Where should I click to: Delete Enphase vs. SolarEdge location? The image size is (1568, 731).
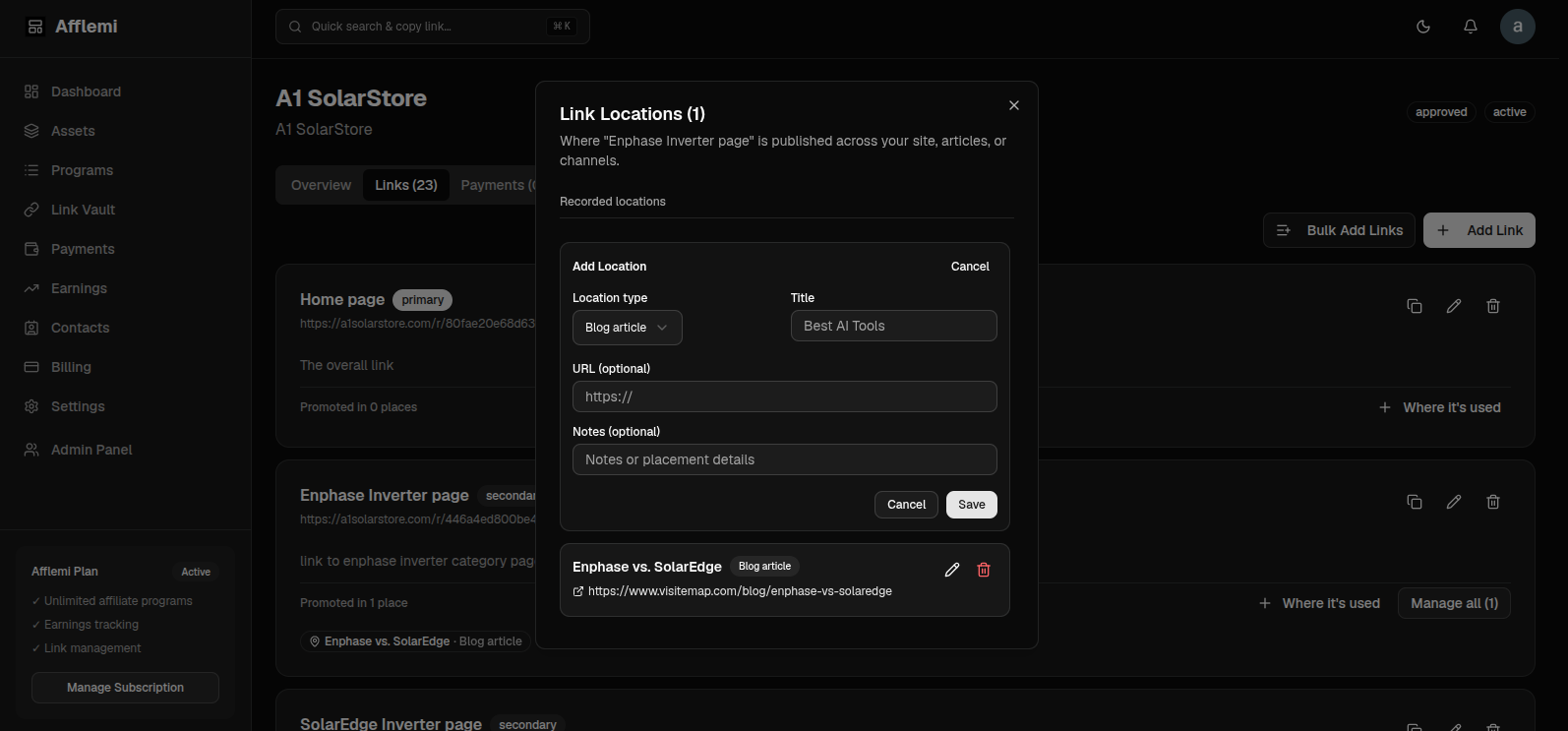pyautogui.click(x=984, y=570)
